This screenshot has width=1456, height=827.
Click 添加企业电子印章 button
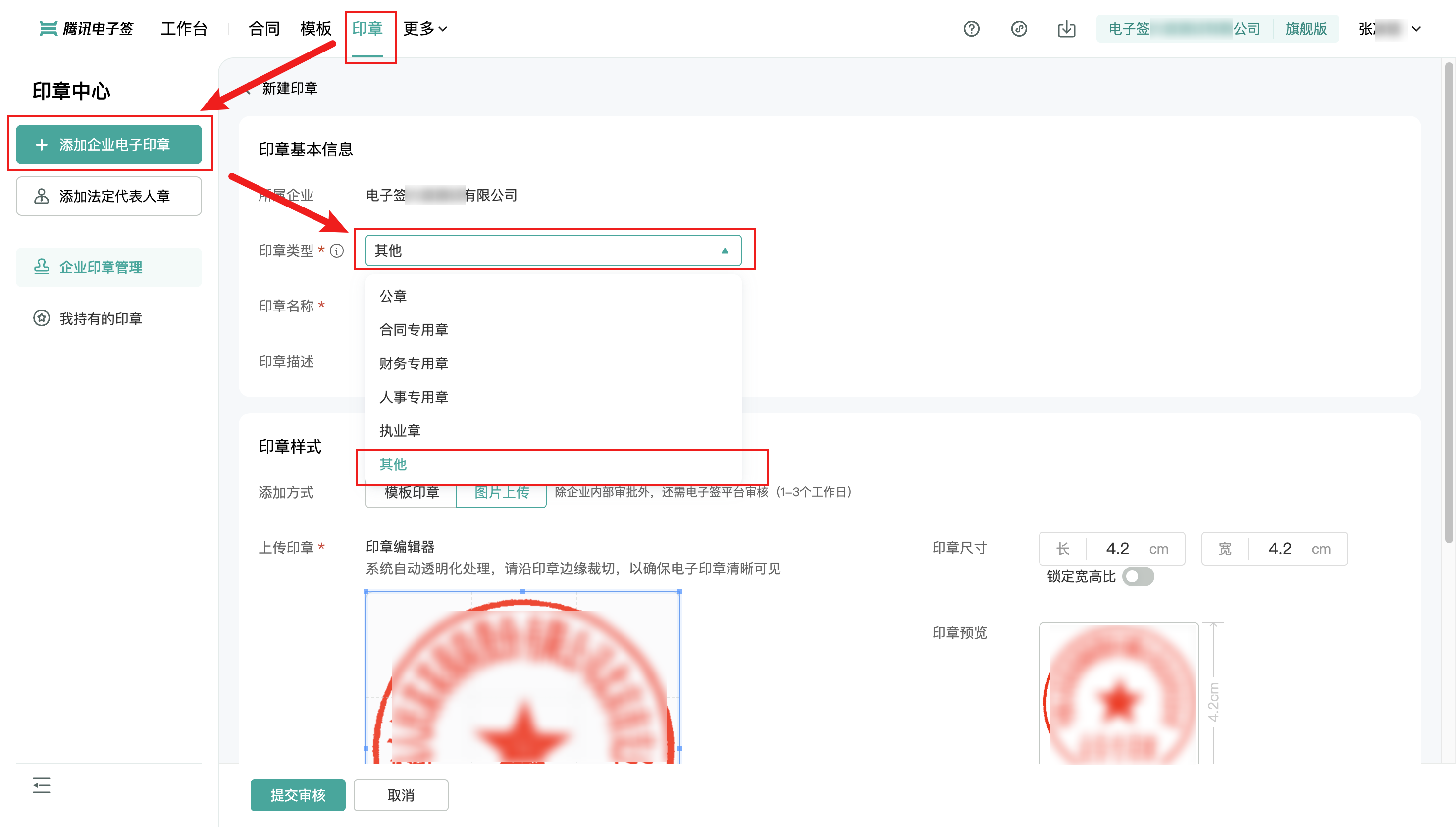click(x=109, y=144)
